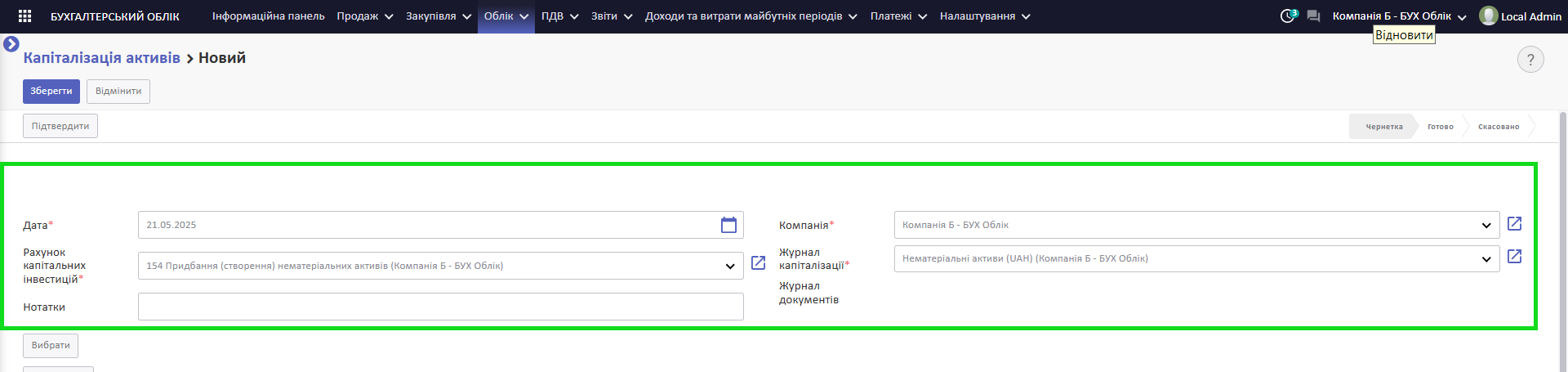This screenshot has height=372, width=1568.
Task: Open the activities clock icon
Action: tap(1288, 16)
